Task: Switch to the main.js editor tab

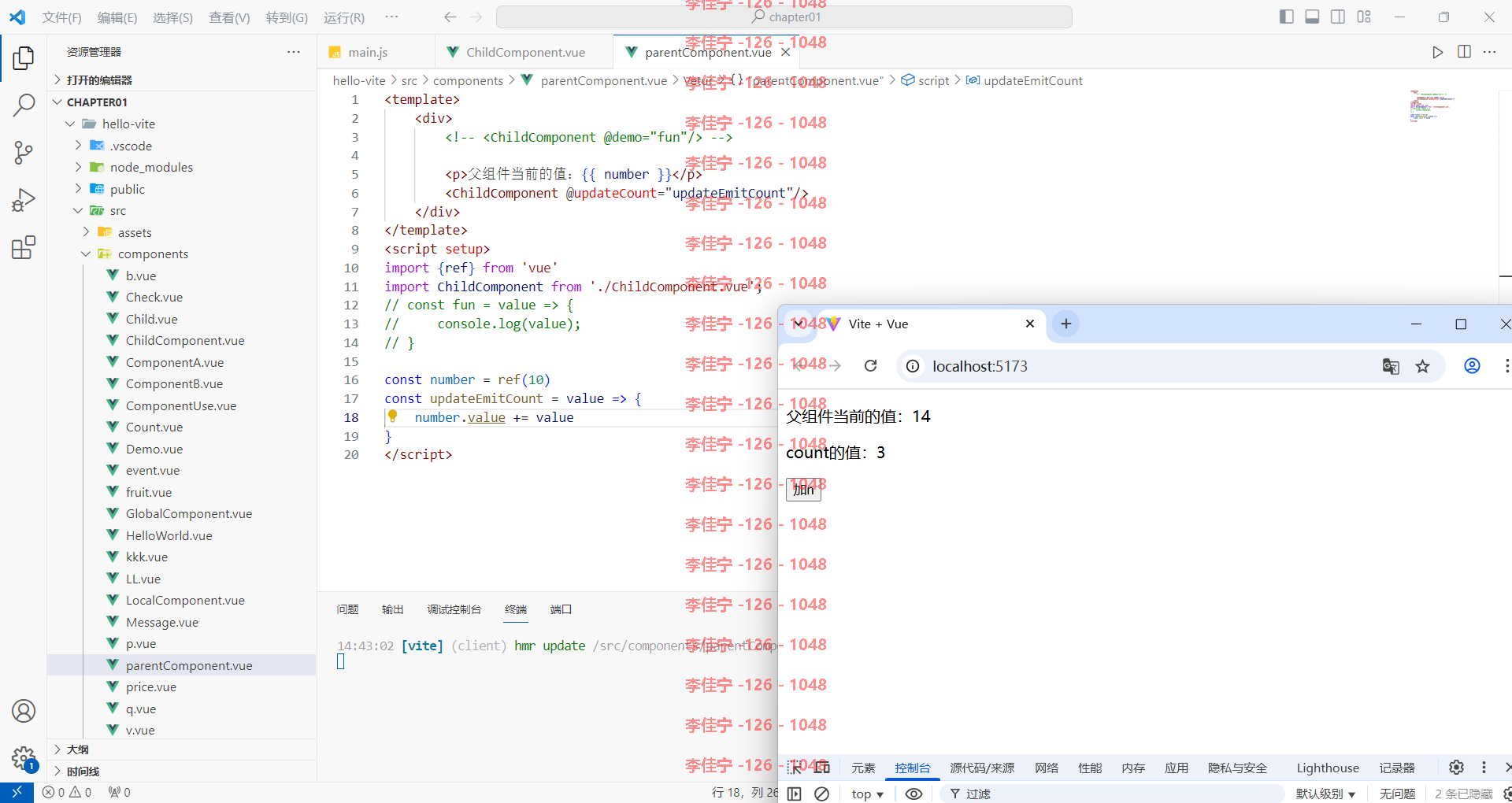Action: coord(375,52)
